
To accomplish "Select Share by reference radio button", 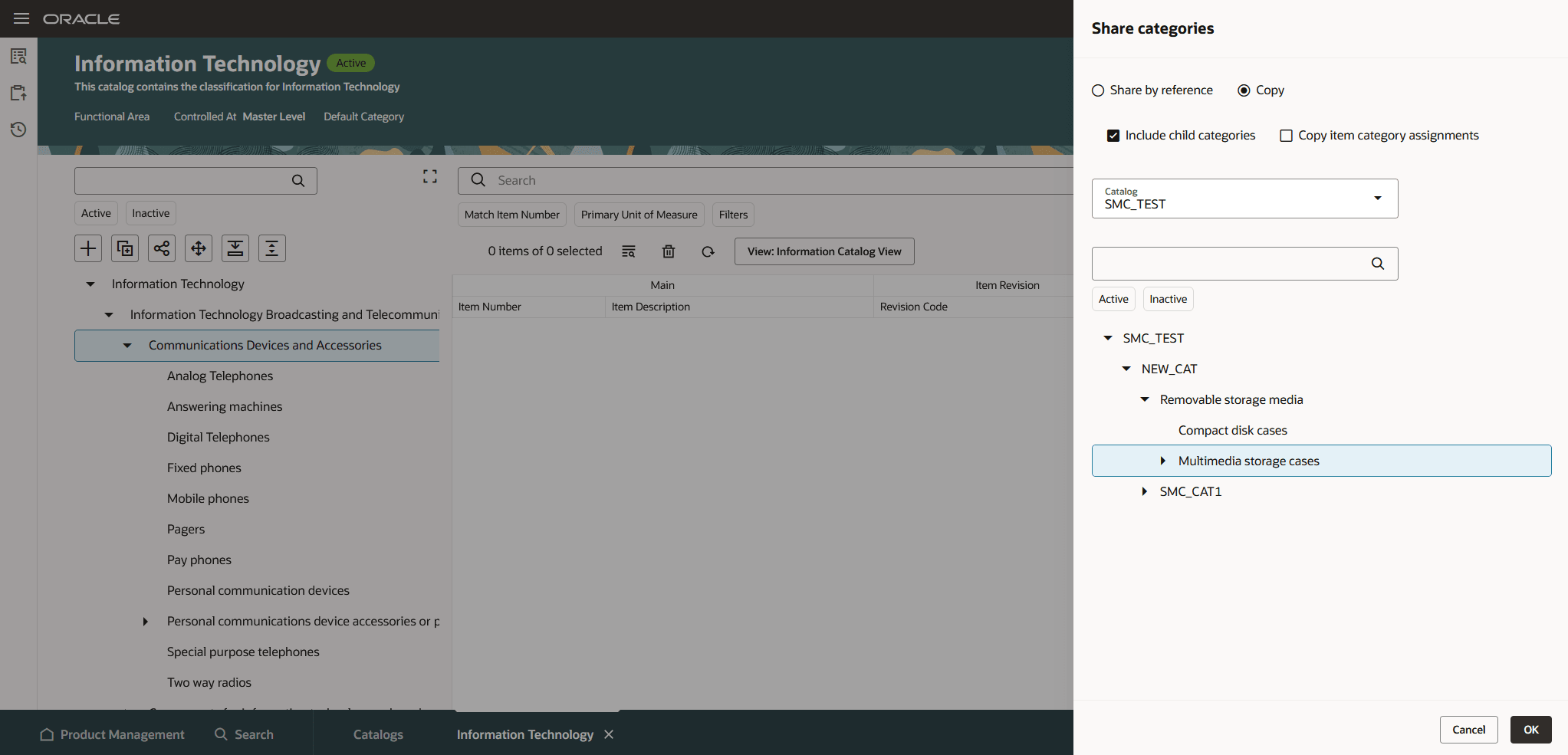I will point(1098,90).
